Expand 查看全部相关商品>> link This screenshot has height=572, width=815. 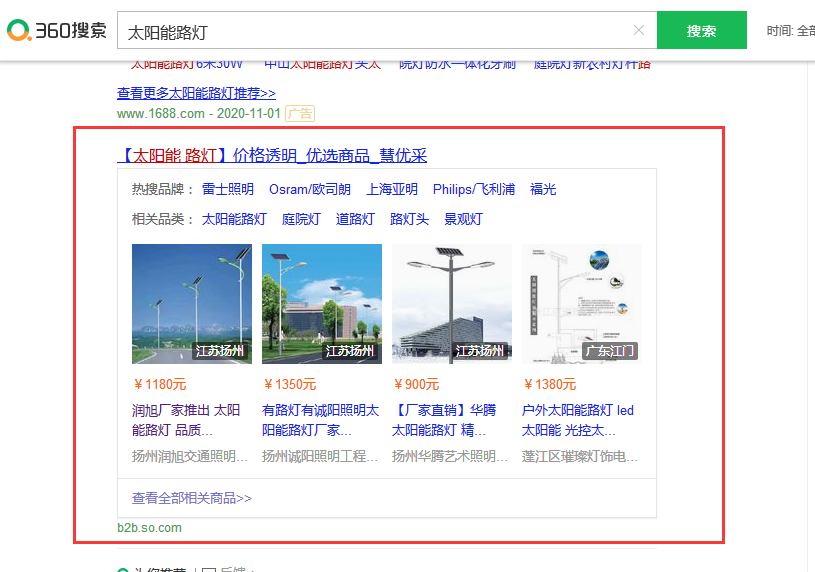(x=192, y=498)
